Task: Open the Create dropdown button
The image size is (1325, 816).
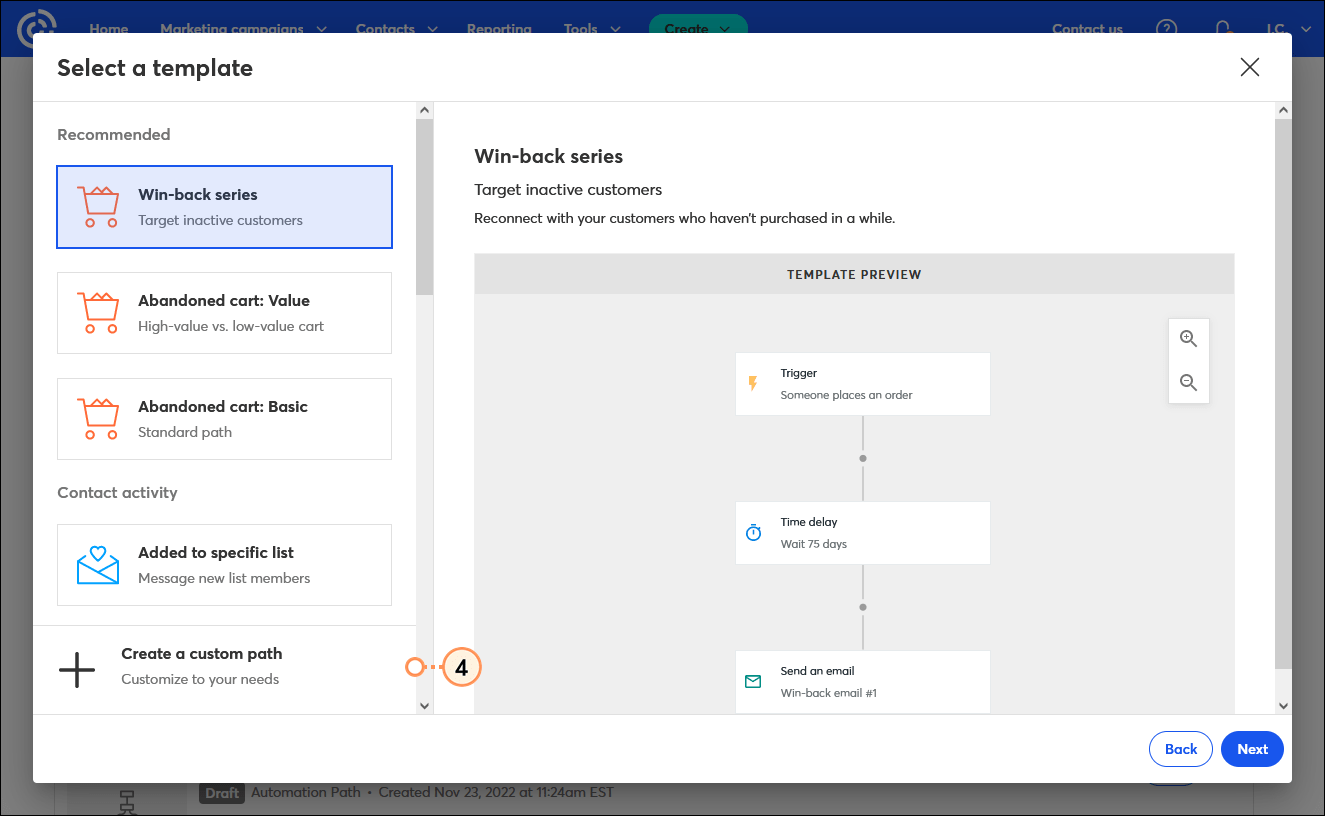Action: tap(697, 29)
